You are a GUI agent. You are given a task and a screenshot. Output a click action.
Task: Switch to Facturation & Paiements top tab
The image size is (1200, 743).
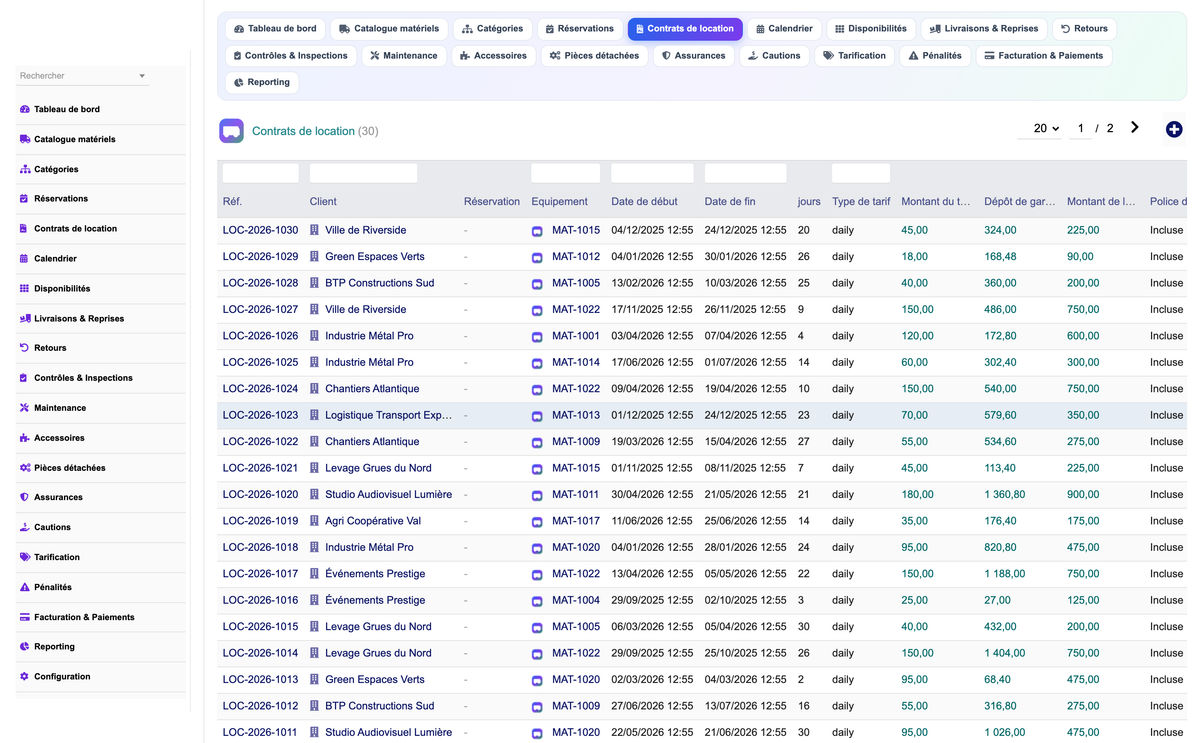[1044, 55]
